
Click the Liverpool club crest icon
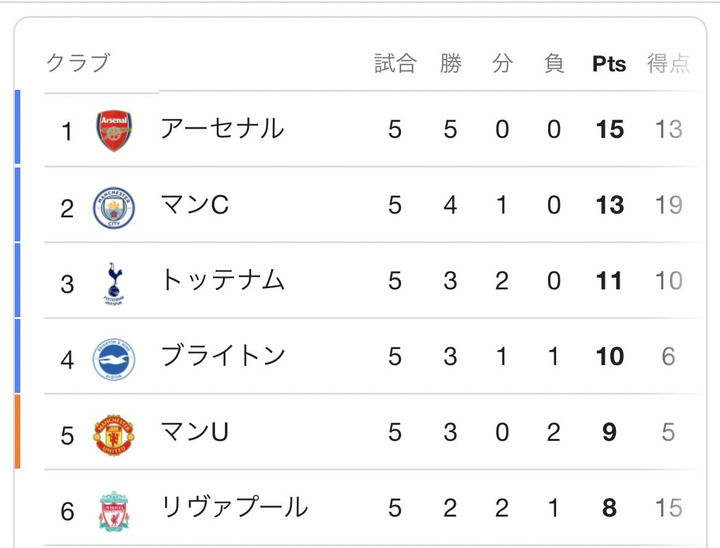pyautogui.click(x=113, y=511)
